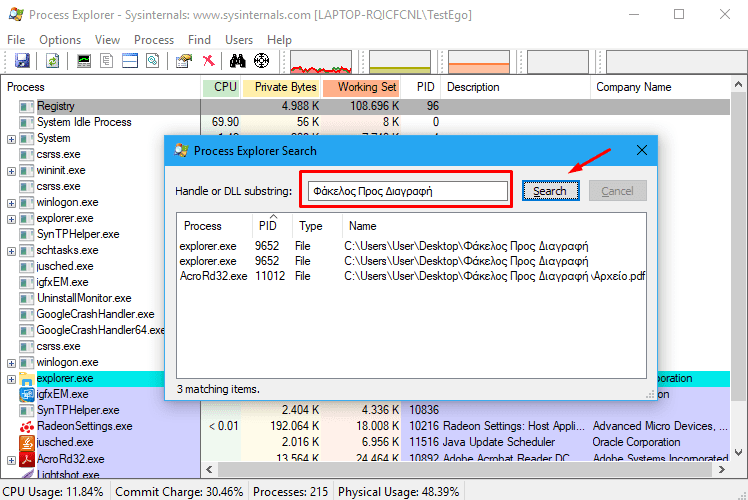The image size is (748, 500).
Task: Click the Commit Charge status bar entry
Action: coord(179,492)
